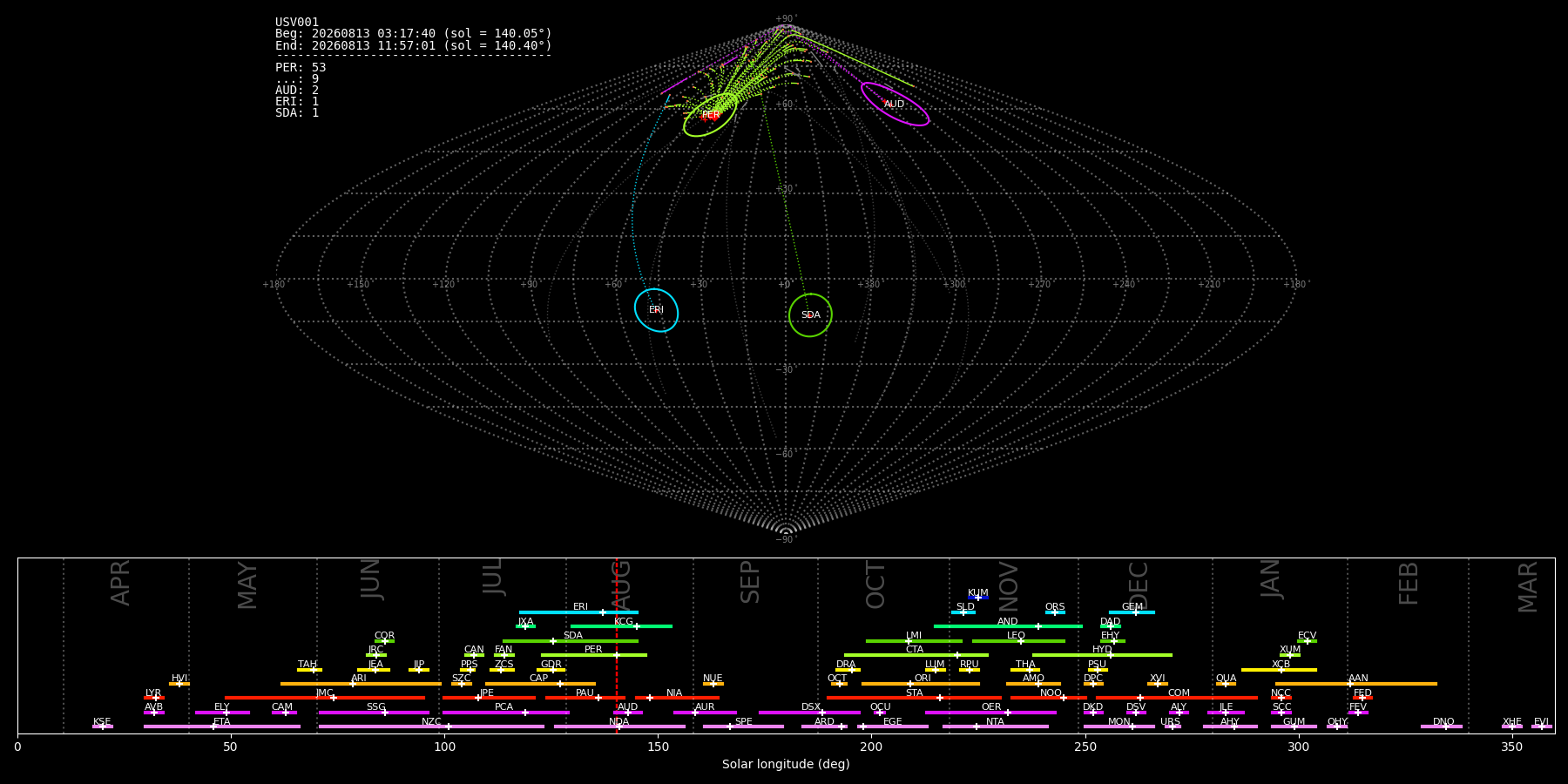1568x784 pixels.
Task: Click the LYR shower bar label
Action: coord(153,693)
